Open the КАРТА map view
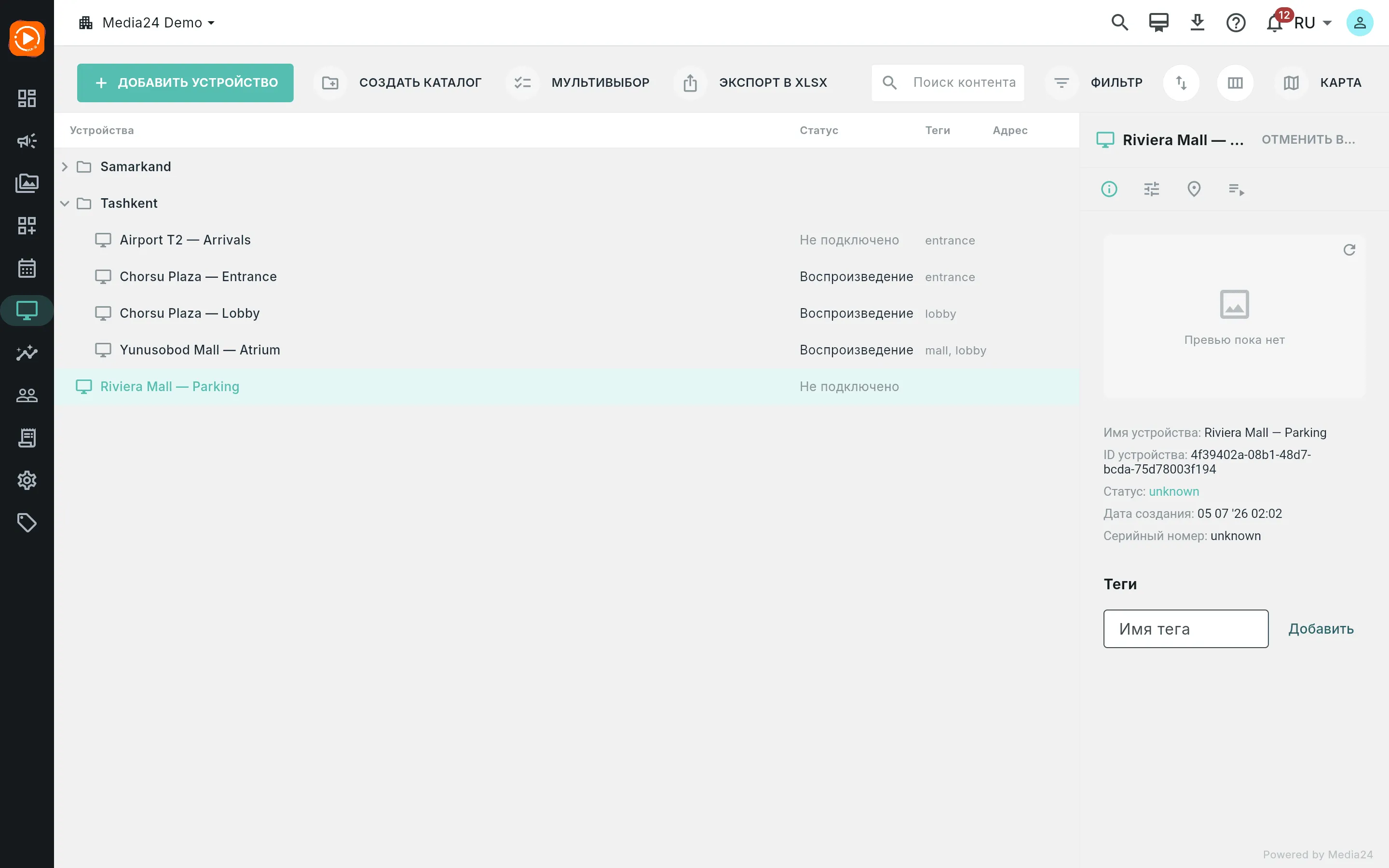 pos(1320,82)
